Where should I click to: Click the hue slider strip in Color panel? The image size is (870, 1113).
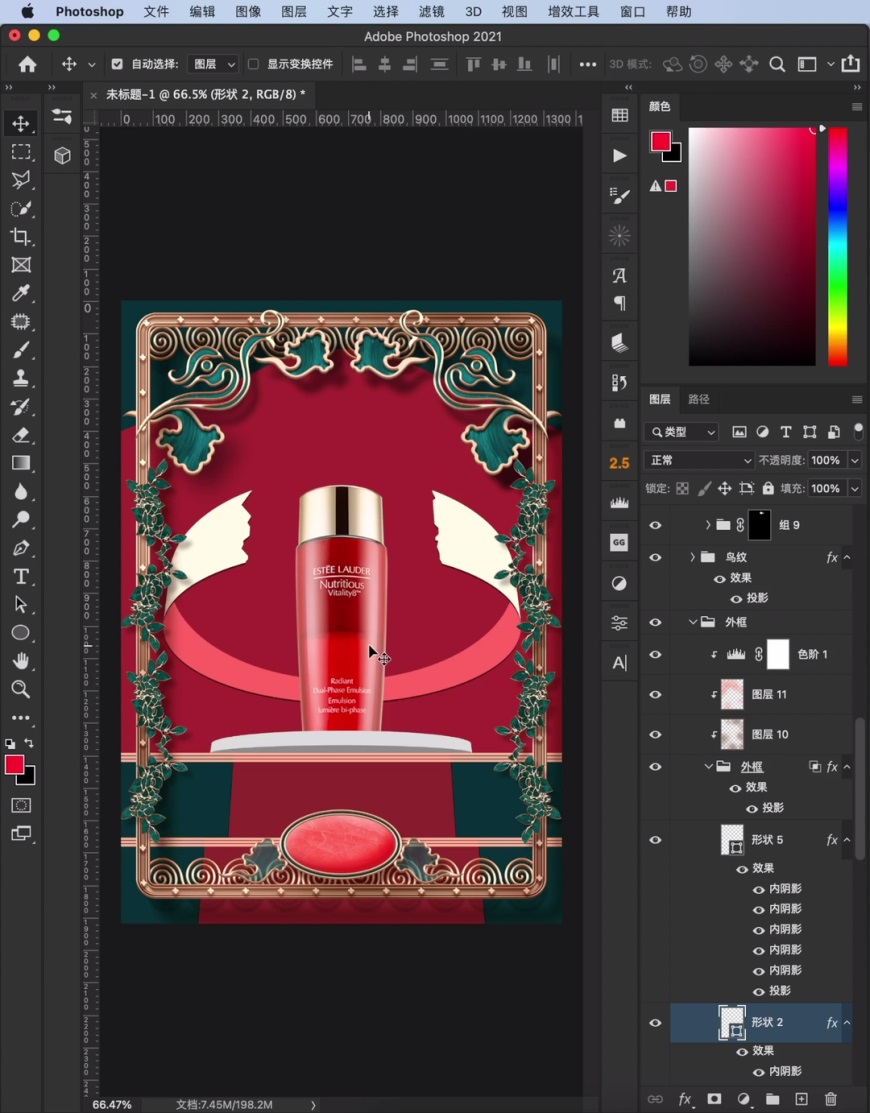[838, 246]
